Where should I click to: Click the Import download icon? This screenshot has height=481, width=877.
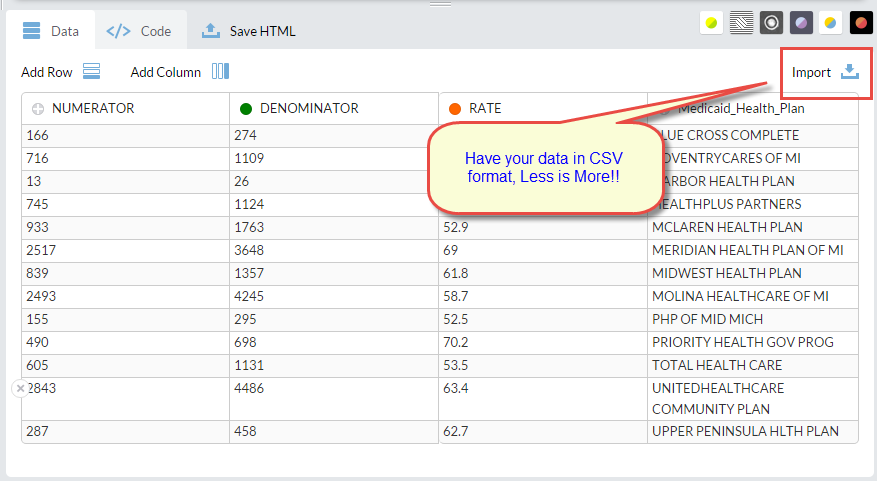coord(850,71)
